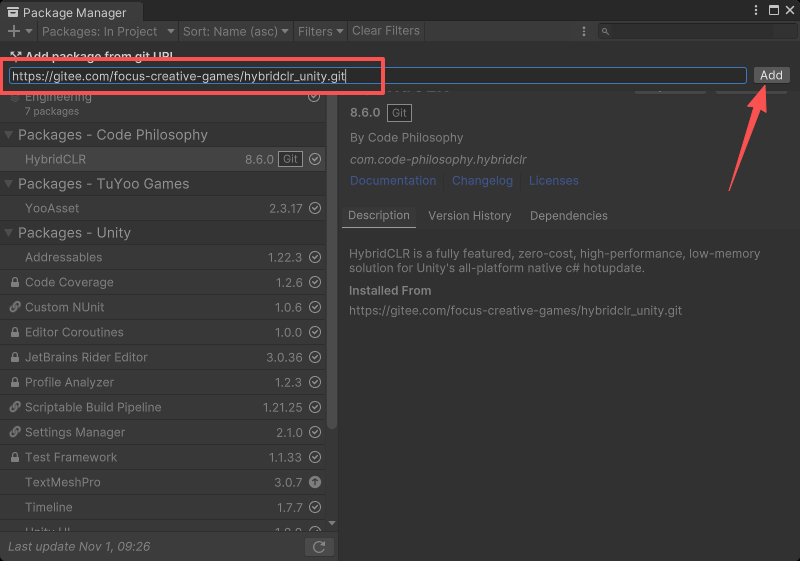Click the installed checkmark on JetBrains Rider Editor row

coord(315,357)
